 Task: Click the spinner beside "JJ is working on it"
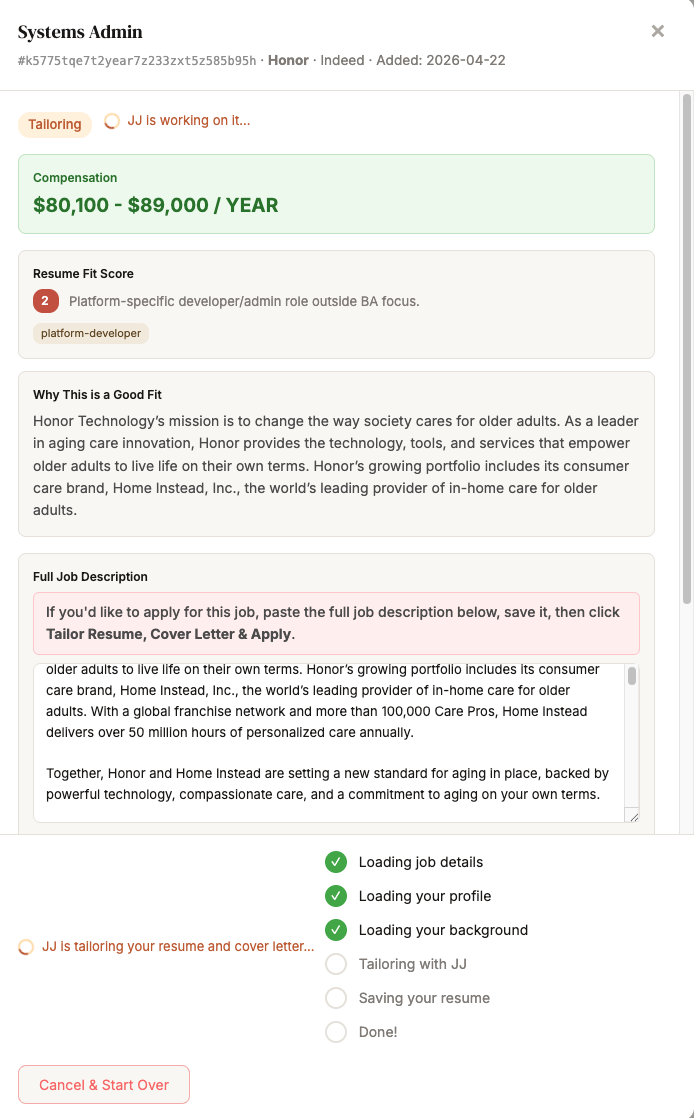click(x=111, y=120)
